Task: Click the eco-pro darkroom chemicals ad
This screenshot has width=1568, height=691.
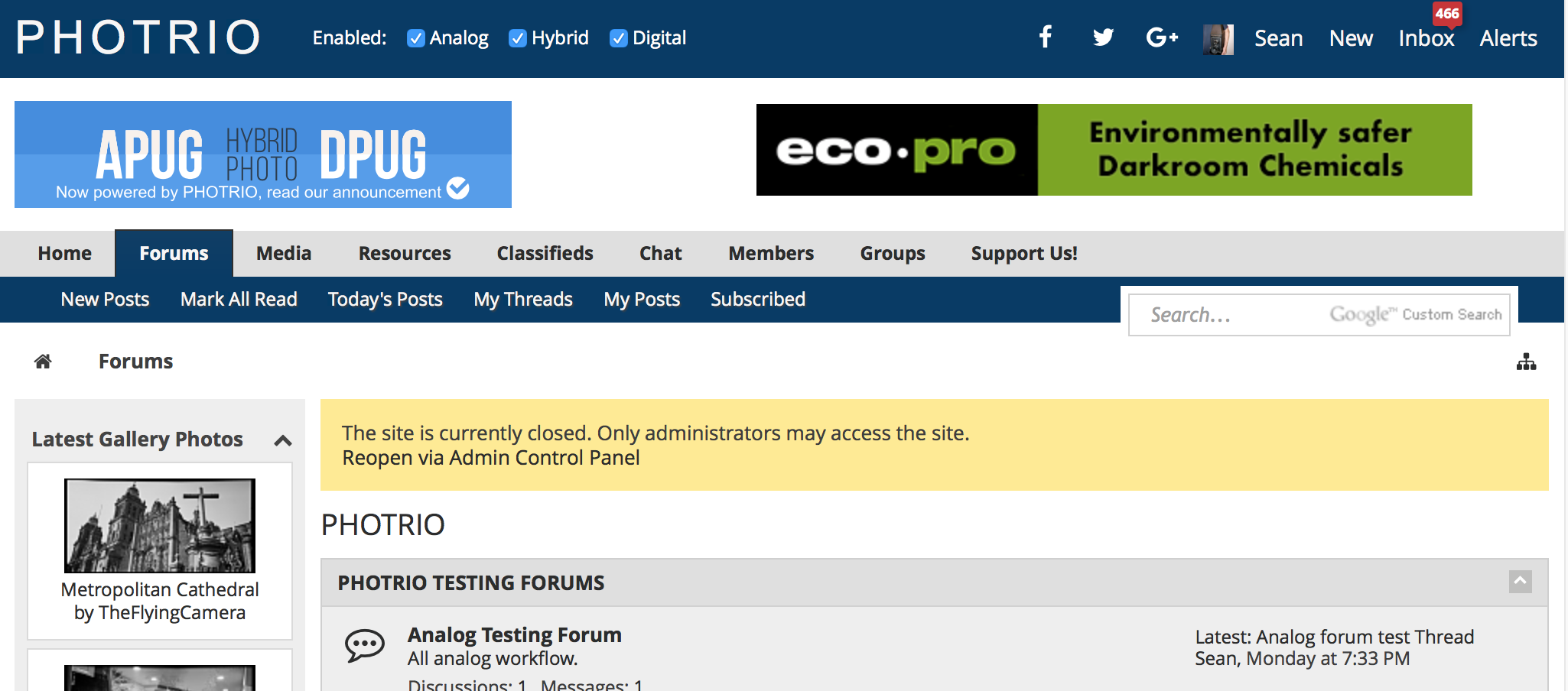Action: (x=1114, y=150)
